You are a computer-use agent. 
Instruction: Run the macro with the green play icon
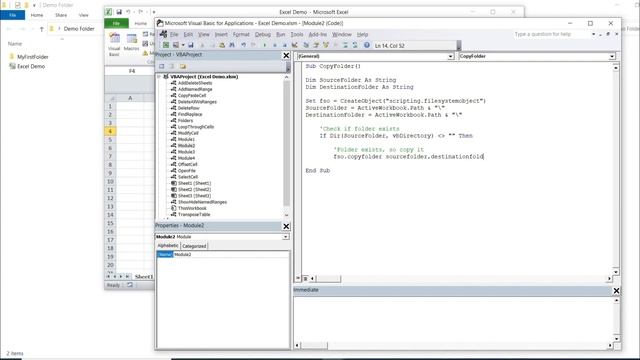point(264,45)
